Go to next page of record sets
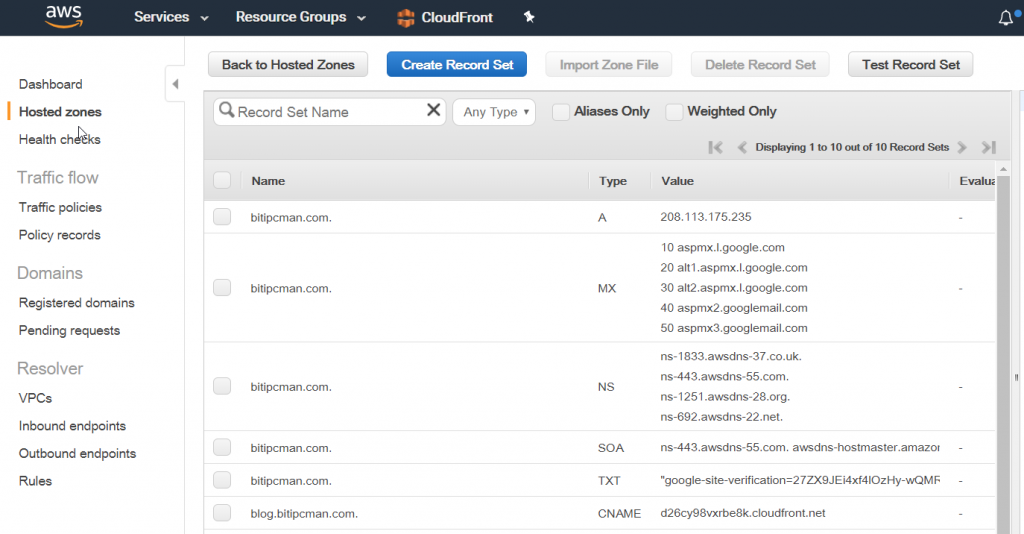 pyautogui.click(x=962, y=148)
